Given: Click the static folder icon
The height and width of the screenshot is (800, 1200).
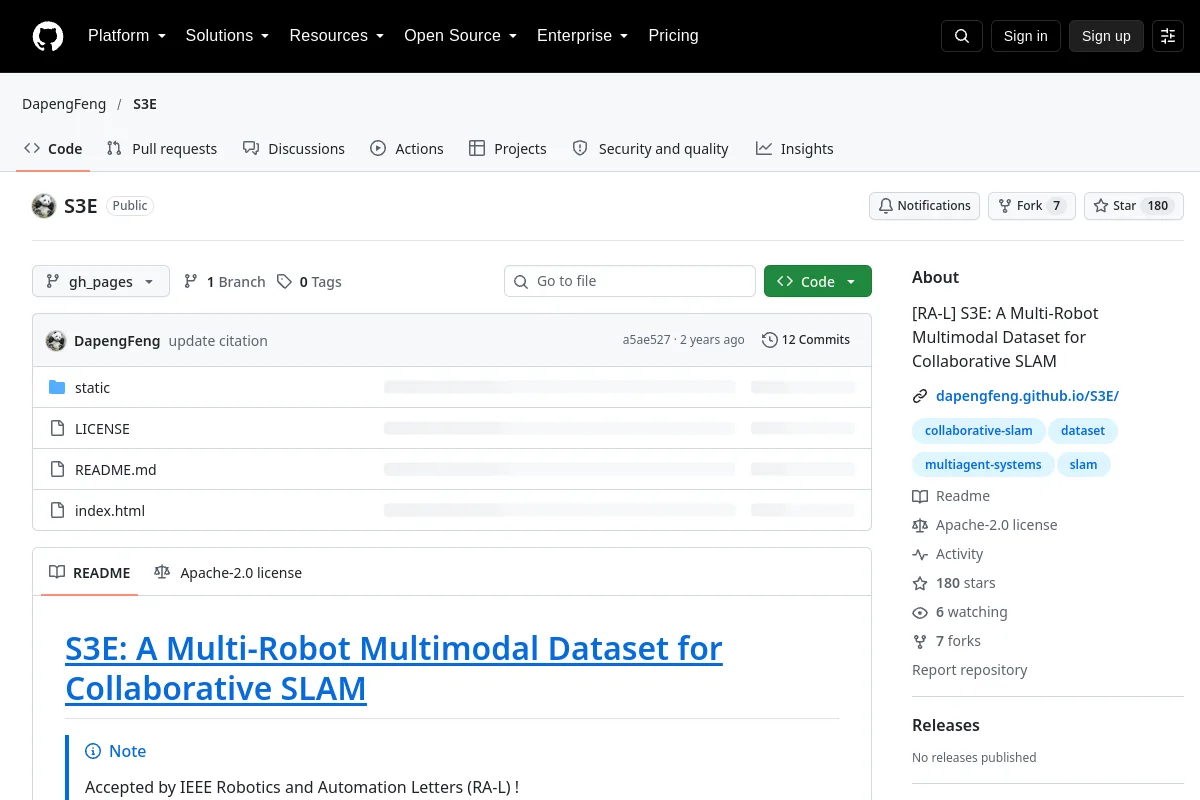Looking at the screenshot, I should [57, 388].
